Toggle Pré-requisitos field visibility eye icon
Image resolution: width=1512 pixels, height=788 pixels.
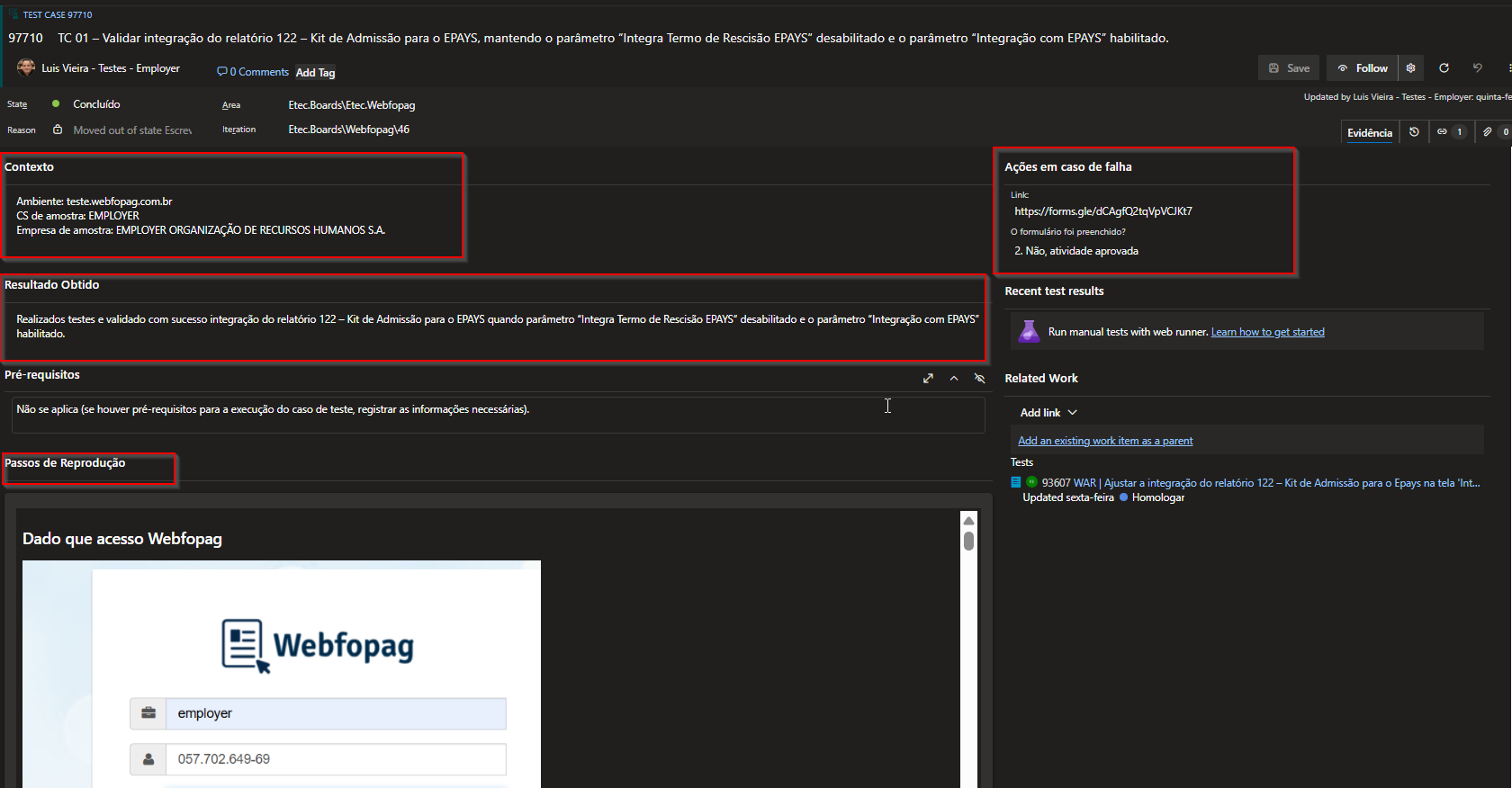979,379
